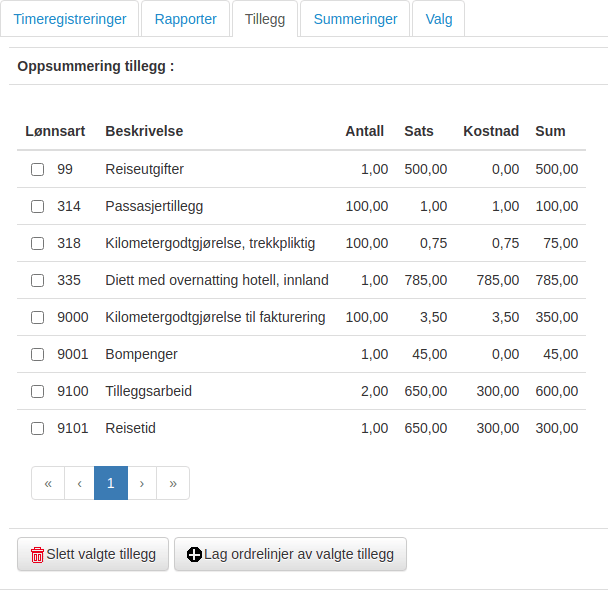Click the plus circle icon for ordrelinjer

tap(194, 554)
